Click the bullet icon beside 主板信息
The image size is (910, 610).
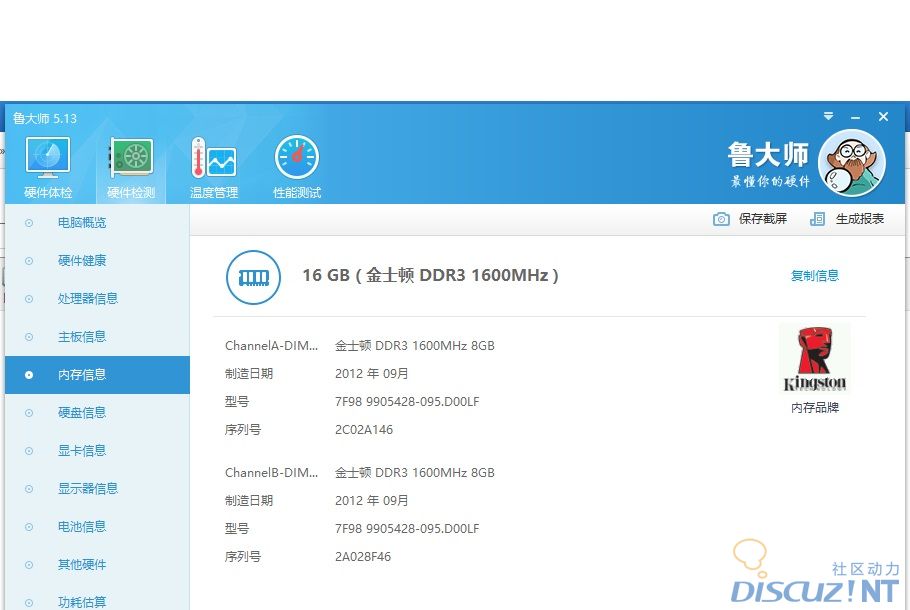[28, 337]
